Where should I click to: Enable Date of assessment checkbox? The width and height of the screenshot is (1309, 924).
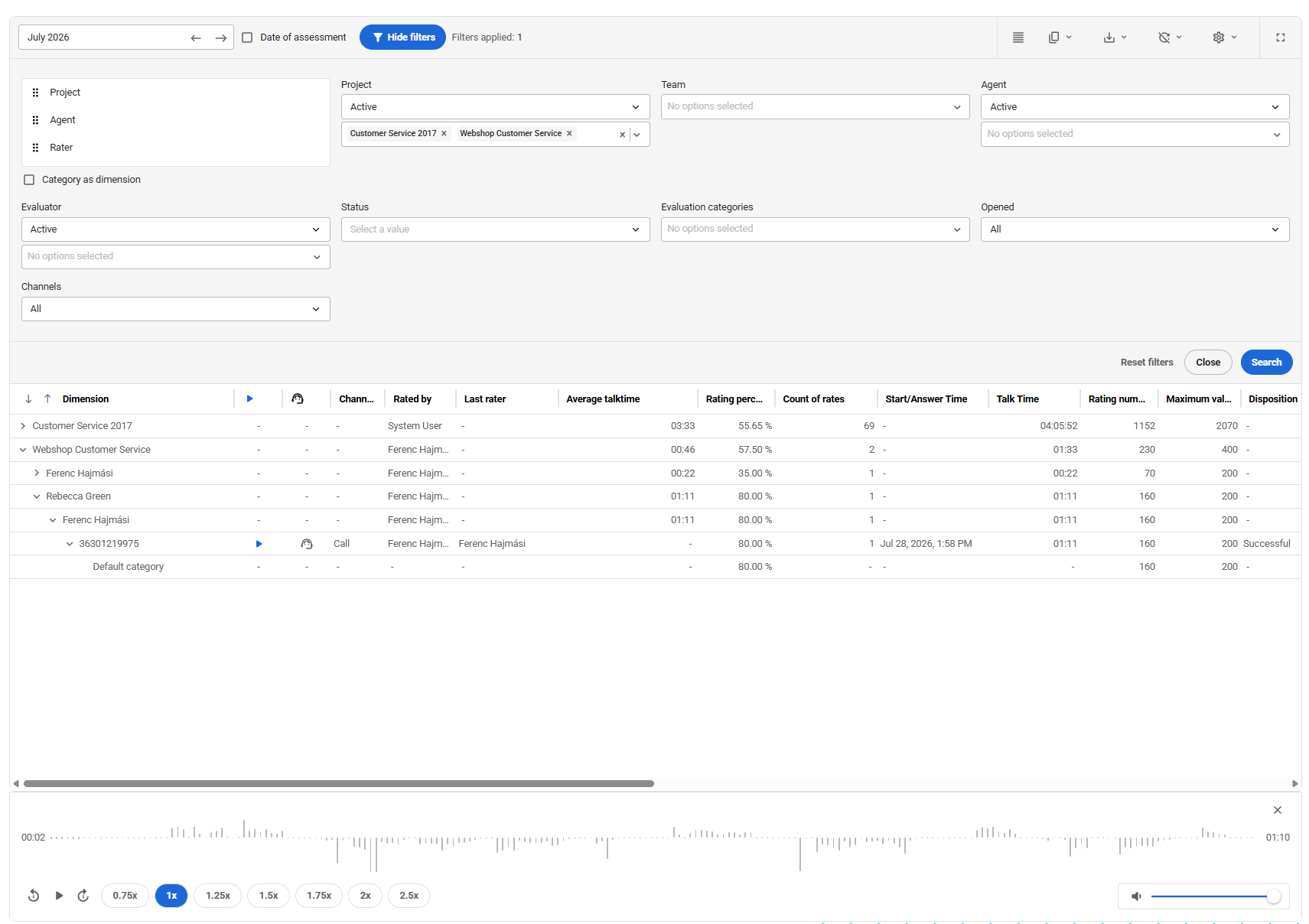247,37
